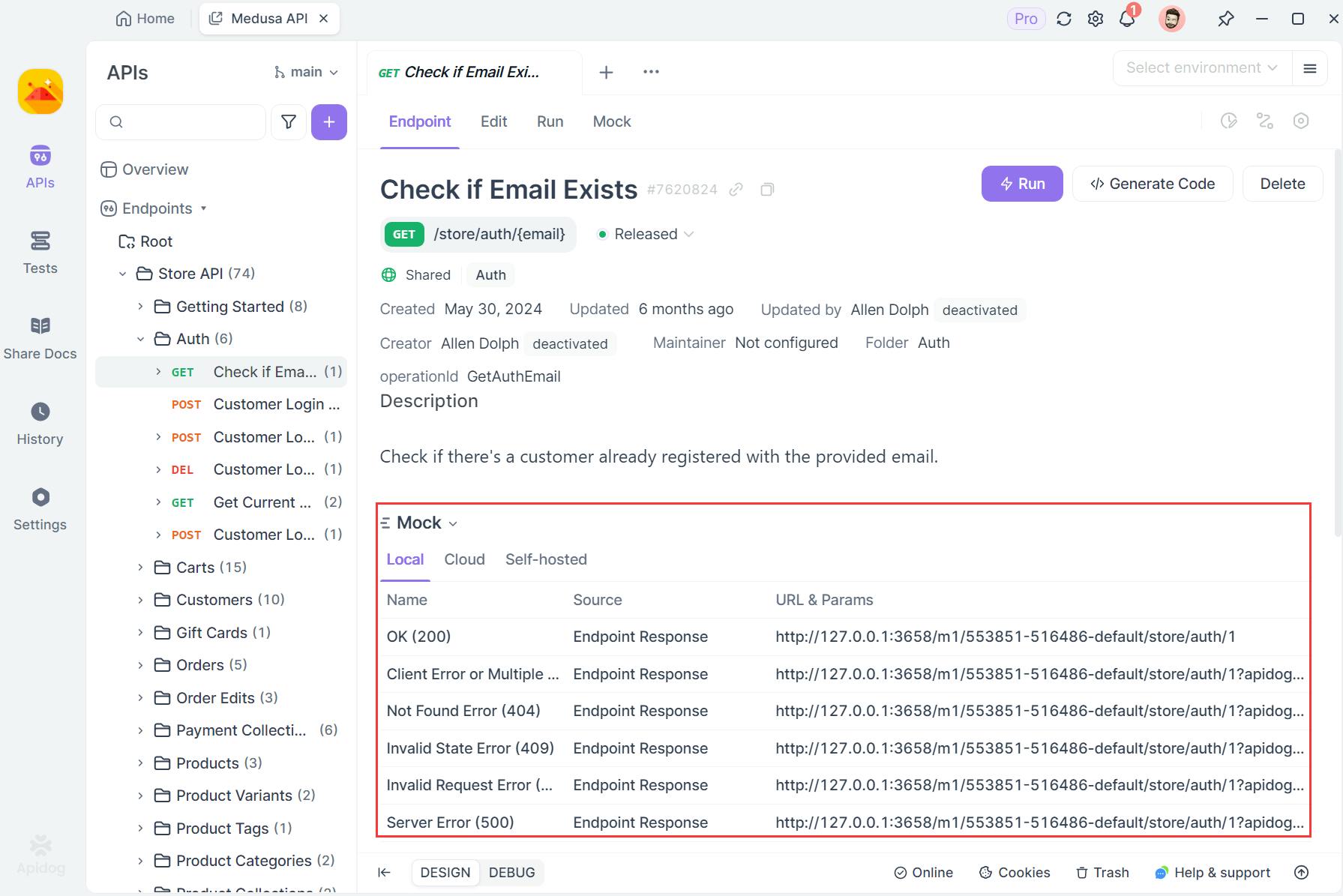Click the Pro badge
The image size is (1343, 896).
click(x=1026, y=19)
